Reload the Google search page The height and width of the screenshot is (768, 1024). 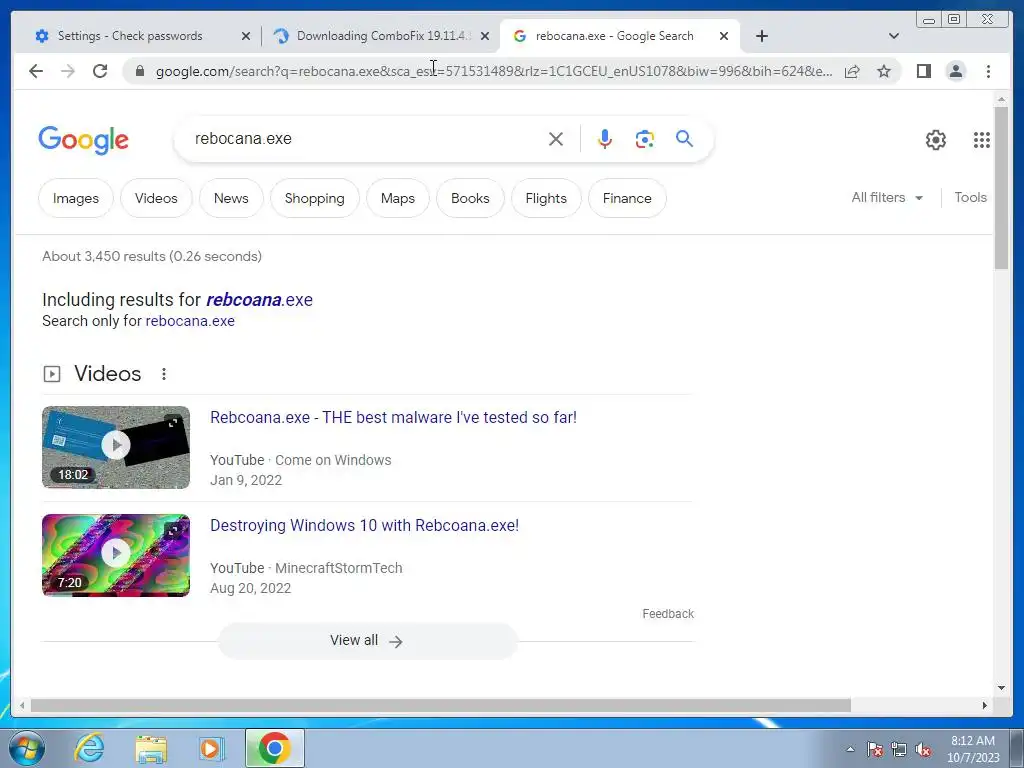[x=100, y=71]
